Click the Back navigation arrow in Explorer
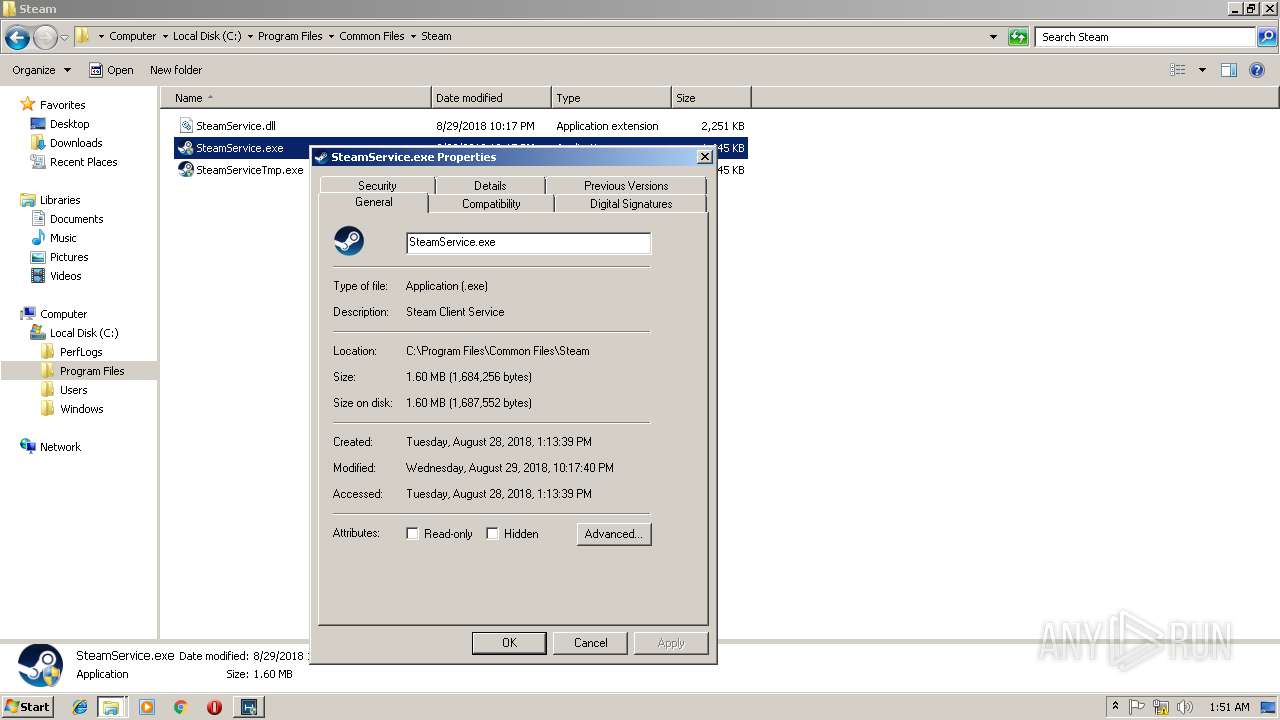This screenshot has height=720, width=1280. (x=17, y=37)
